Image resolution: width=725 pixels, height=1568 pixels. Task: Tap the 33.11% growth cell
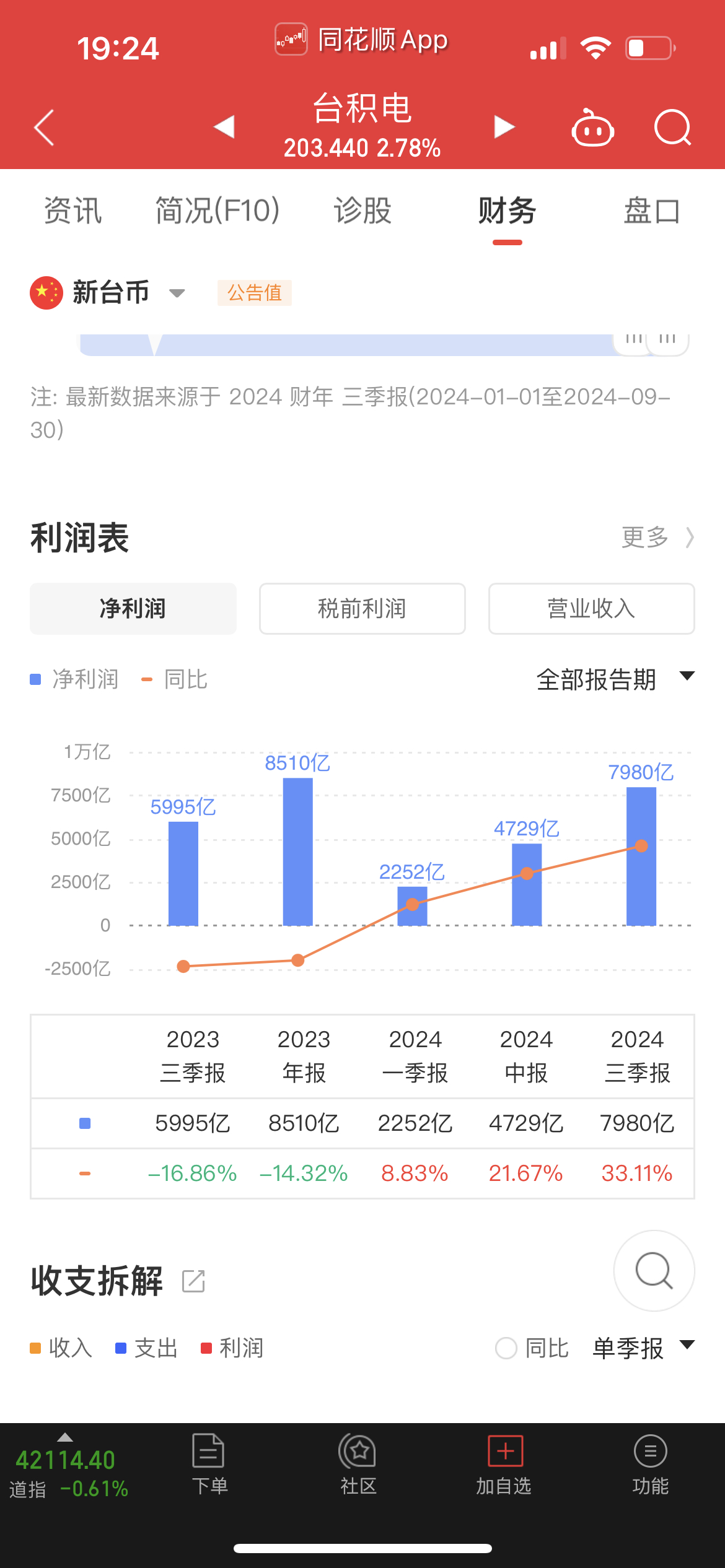tap(637, 1174)
